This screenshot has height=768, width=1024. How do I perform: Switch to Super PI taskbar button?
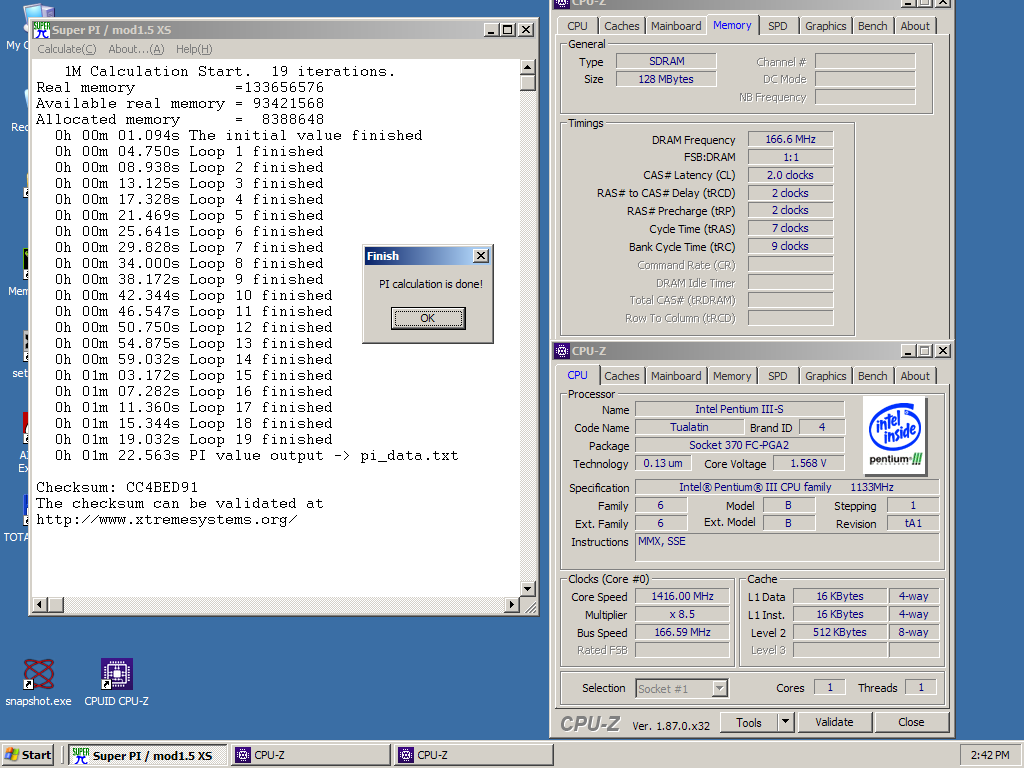tap(148, 755)
